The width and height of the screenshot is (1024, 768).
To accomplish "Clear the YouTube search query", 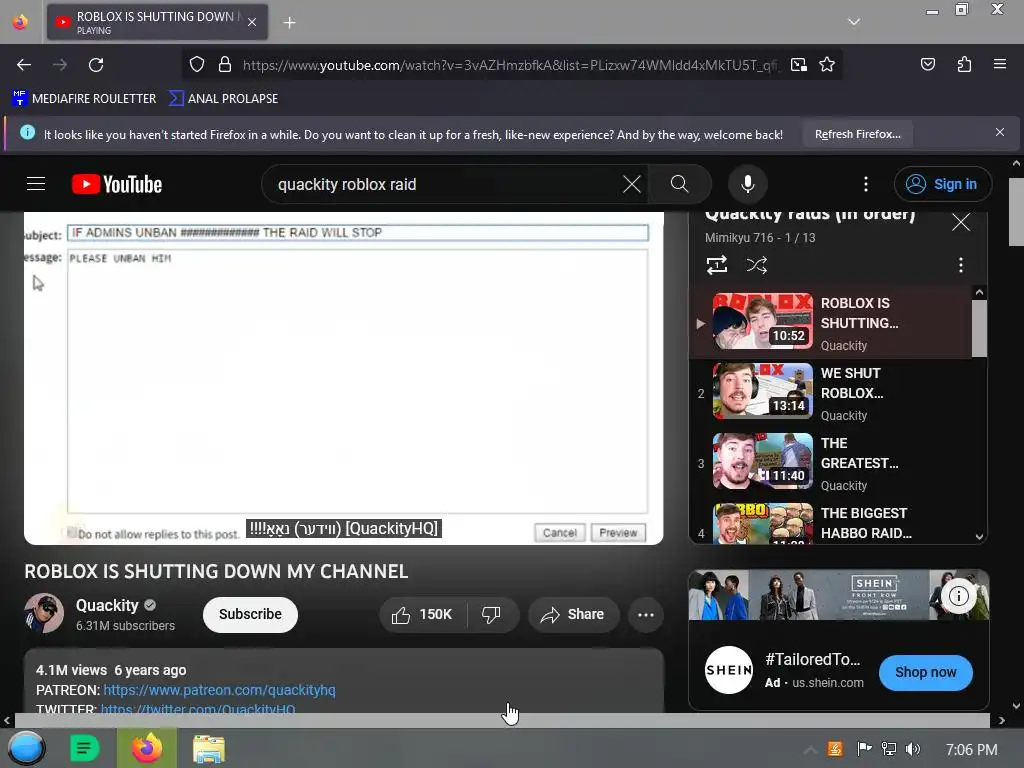I will tap(632, 184).
